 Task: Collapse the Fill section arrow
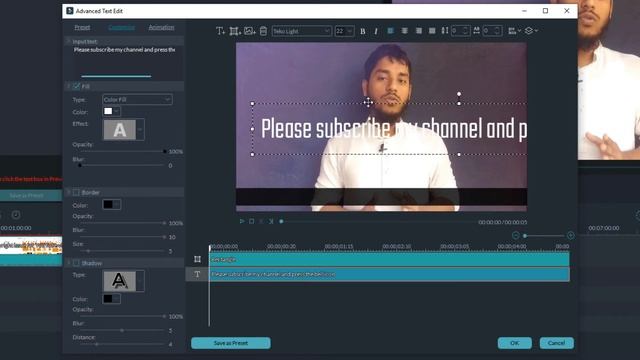(x=69, y=86)
